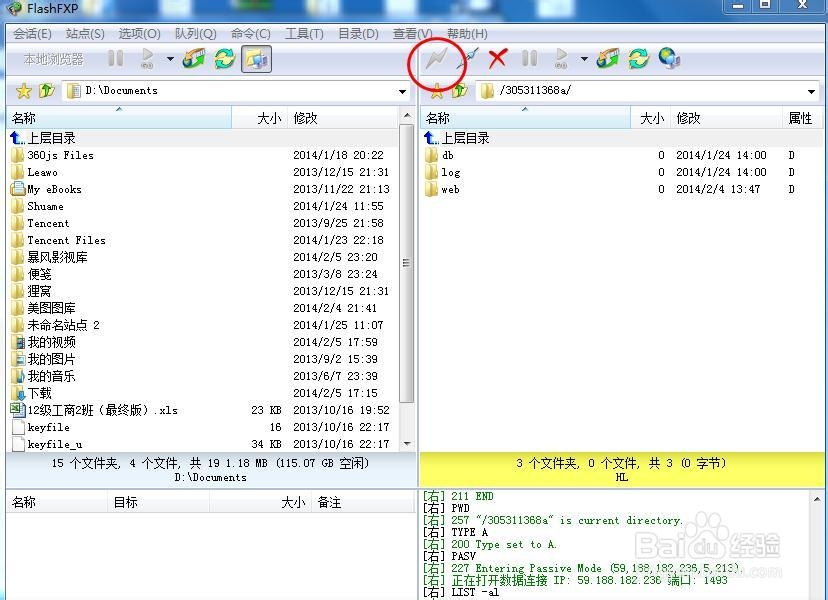Click the local file list scroll-up arrow
The width and height of the screenshot is (828, 600).
407,115
